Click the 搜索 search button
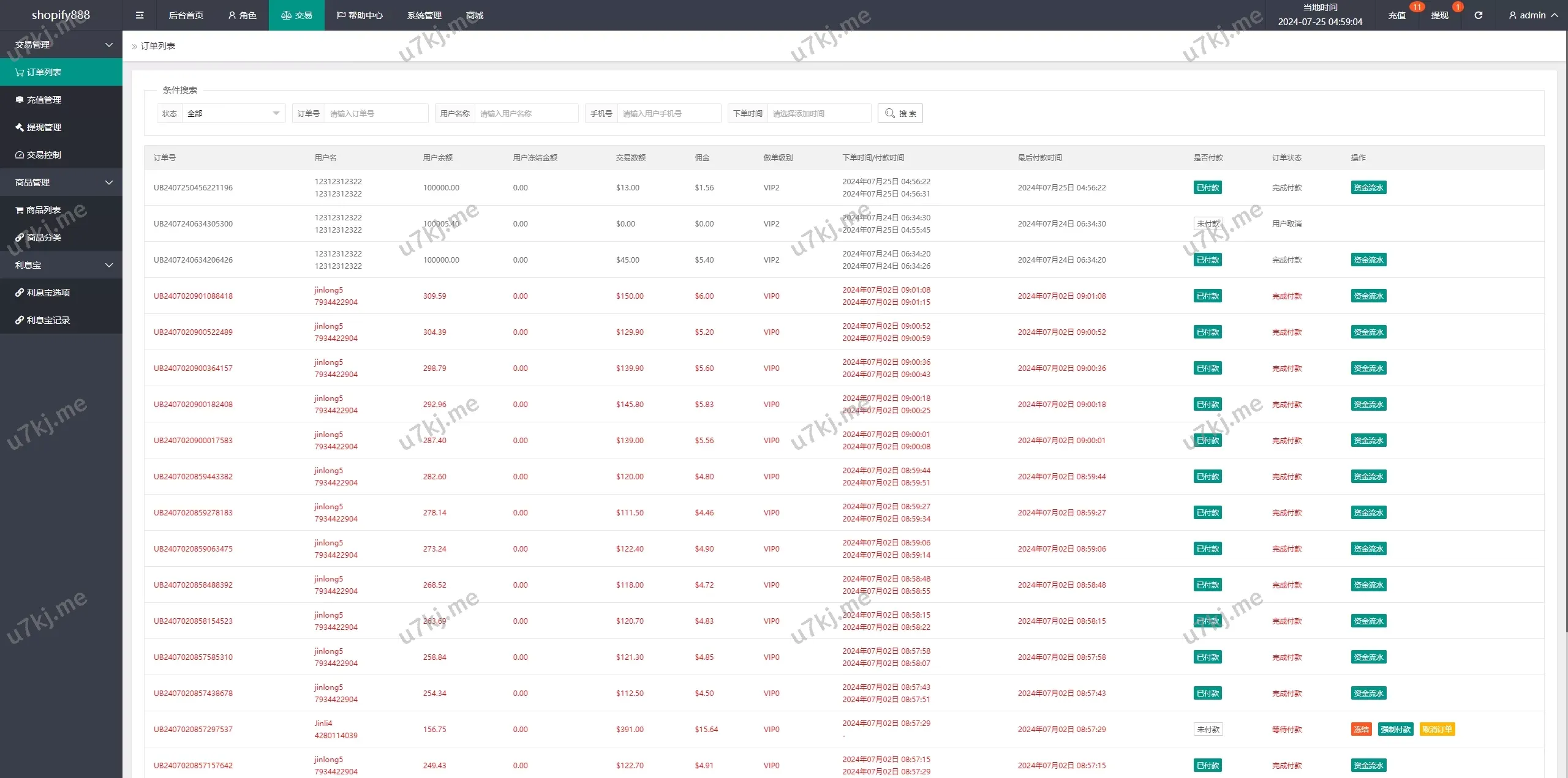Viewport: 1568px width, 778px height. click(900, 113)
